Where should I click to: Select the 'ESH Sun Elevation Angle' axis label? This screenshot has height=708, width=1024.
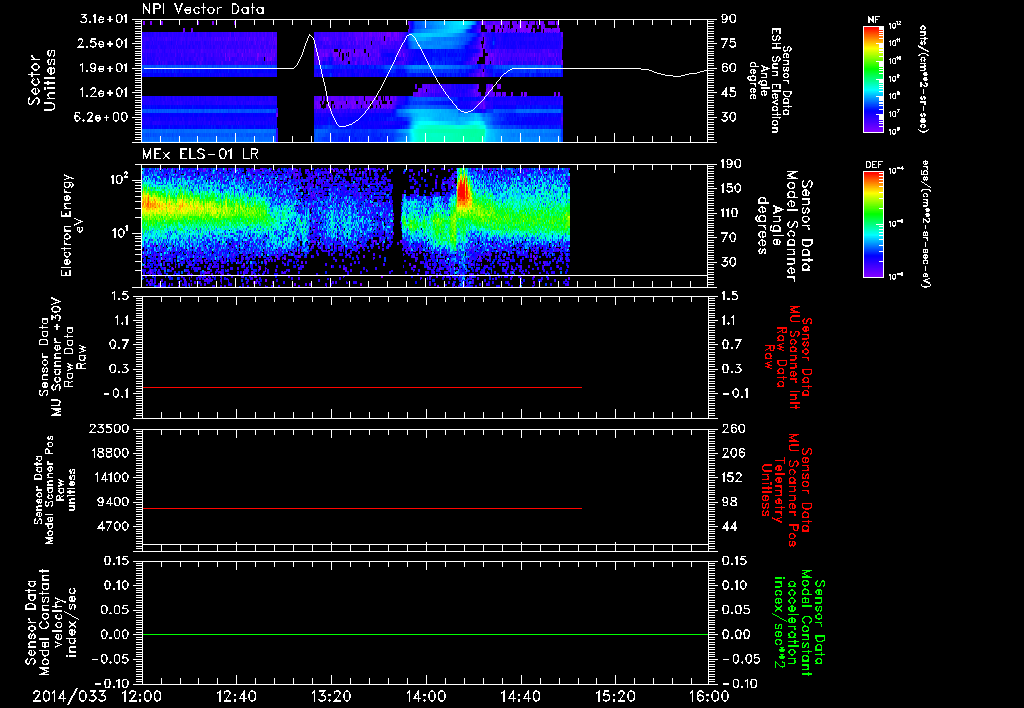point(769,80)
